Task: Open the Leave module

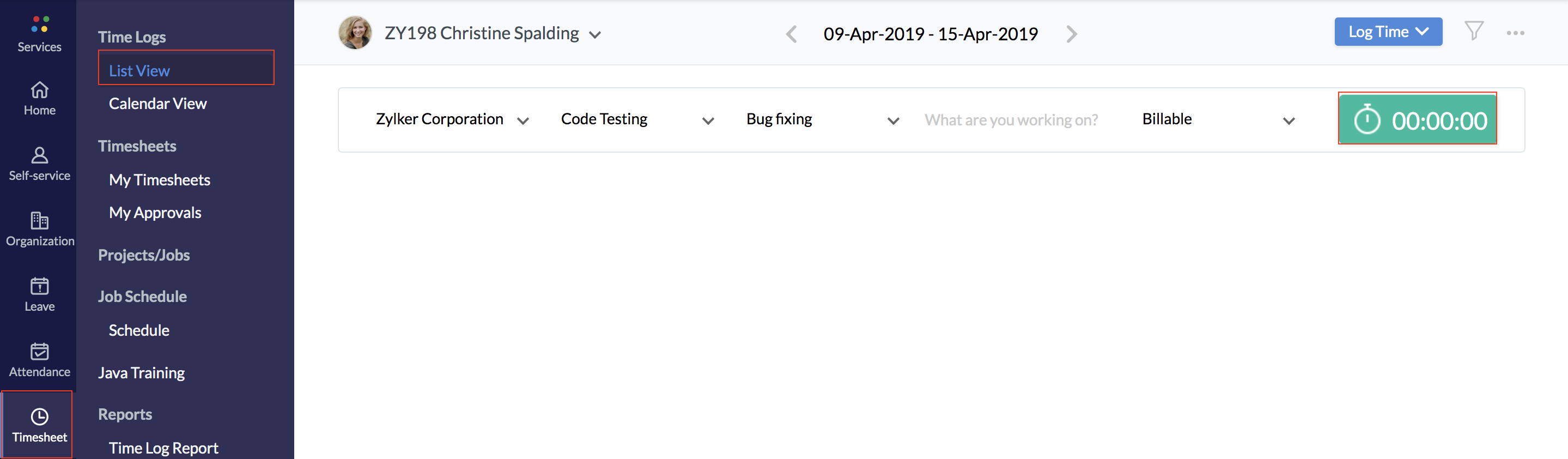Action: [x=40, y=294]
